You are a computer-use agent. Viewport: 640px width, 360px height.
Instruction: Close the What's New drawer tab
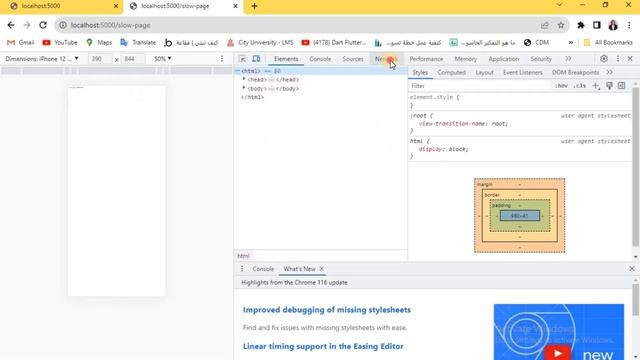click(322, 269)
